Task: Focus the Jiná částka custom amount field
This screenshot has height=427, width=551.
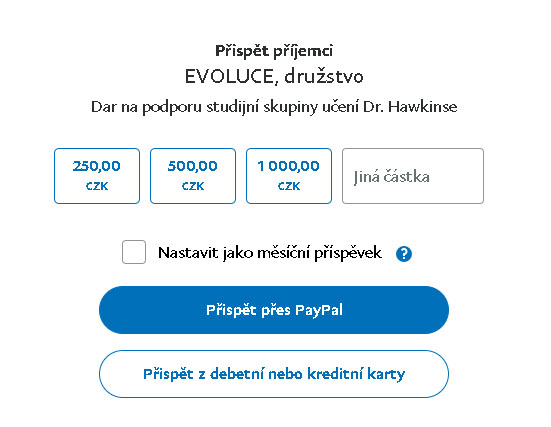Action: click(413, 176)
